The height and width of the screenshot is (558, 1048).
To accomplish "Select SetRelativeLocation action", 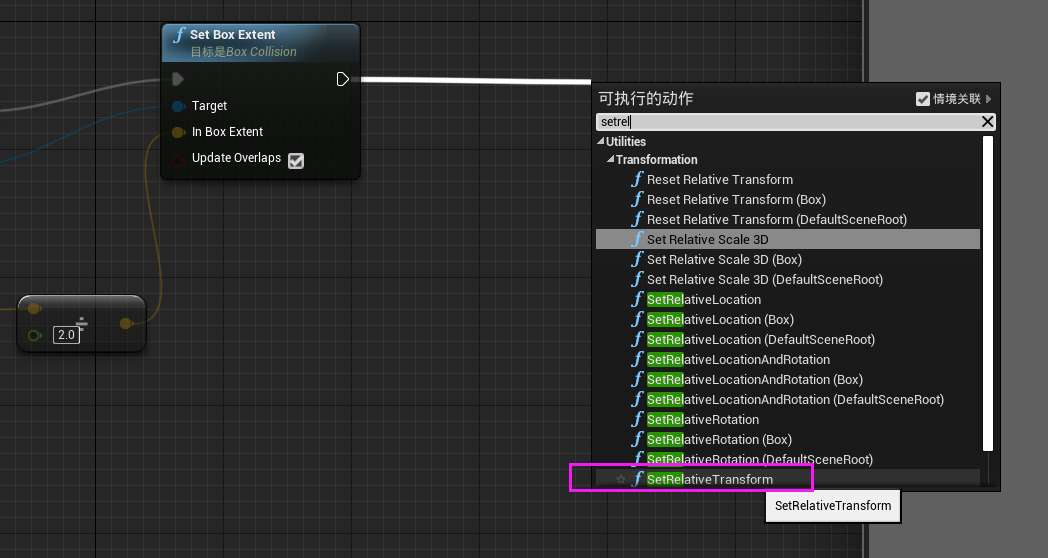I will pyautogui.click(x=704, y=299).
